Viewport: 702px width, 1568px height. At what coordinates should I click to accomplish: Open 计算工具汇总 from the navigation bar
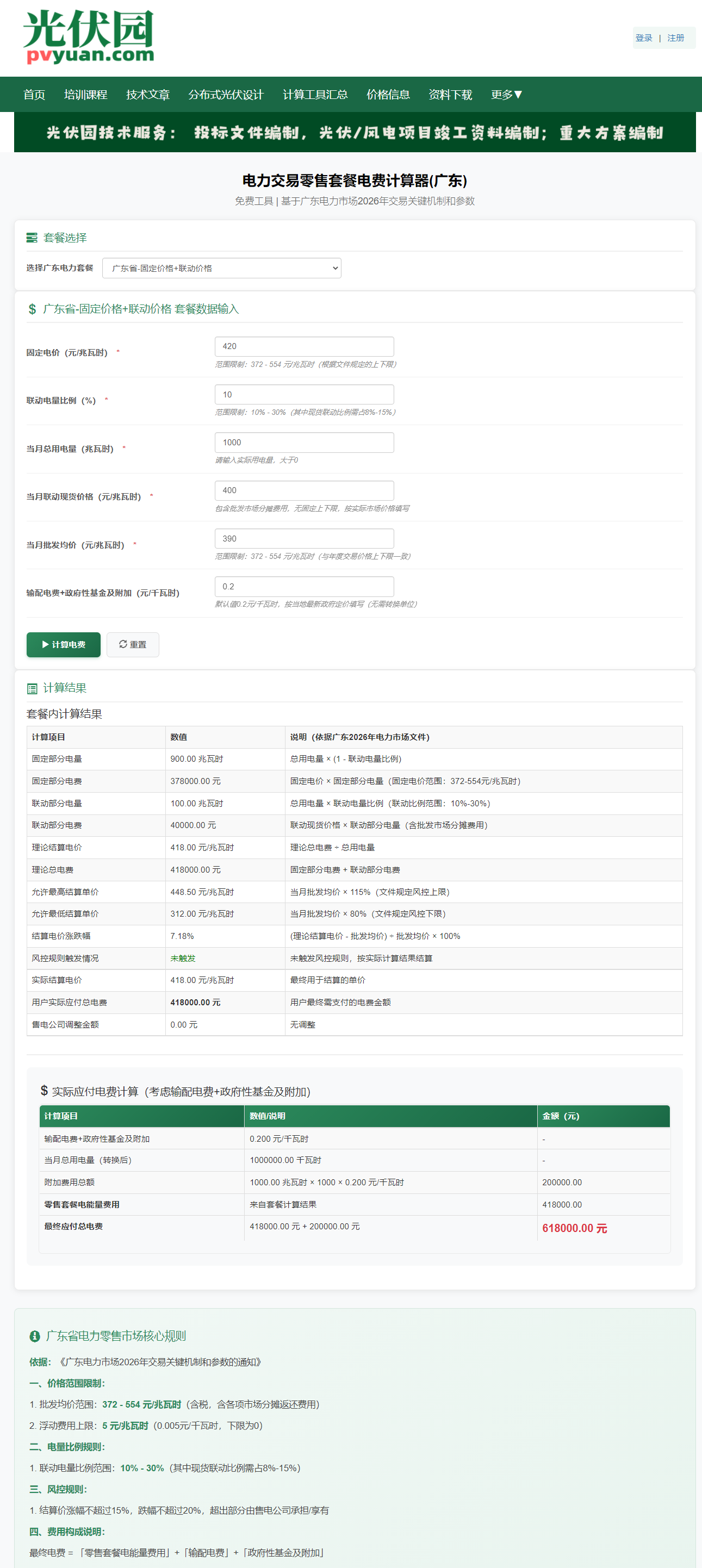click(x=315, y=95)
